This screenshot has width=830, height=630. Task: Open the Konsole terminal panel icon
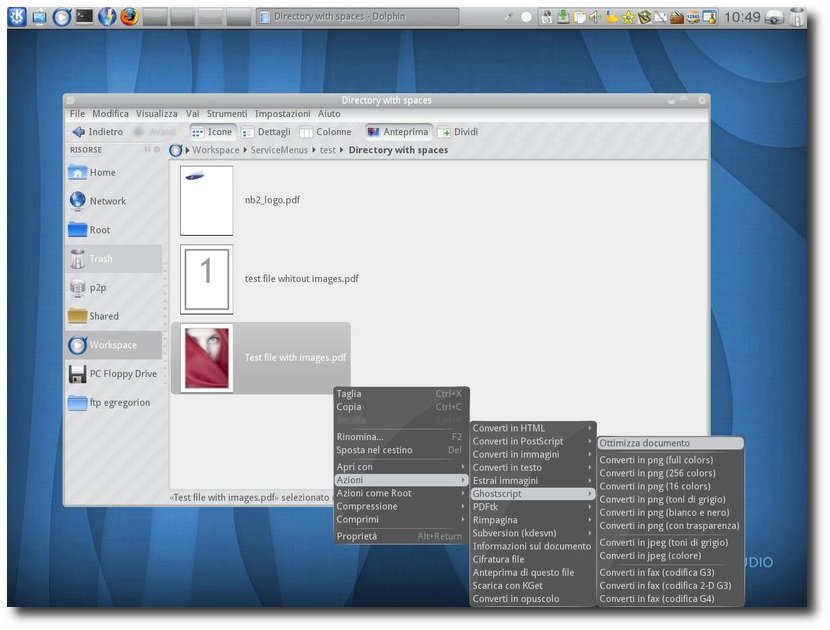pos(85,17)
